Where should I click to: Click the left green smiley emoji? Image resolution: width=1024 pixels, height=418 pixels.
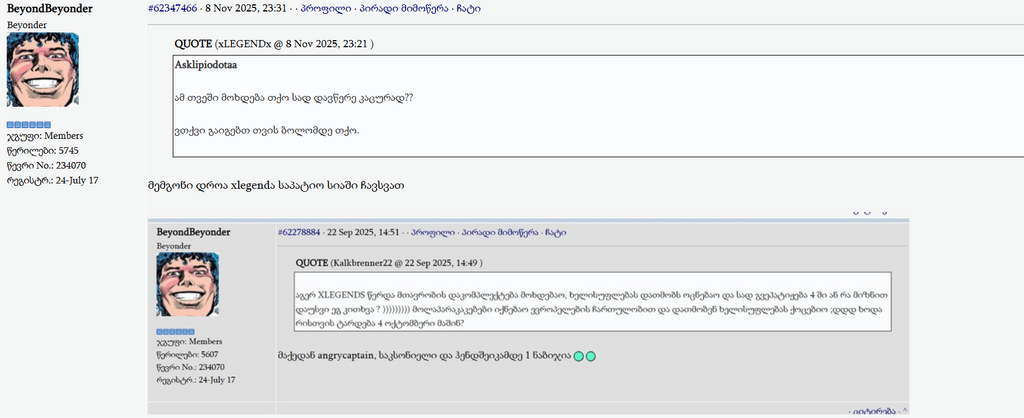pos(579,356)
